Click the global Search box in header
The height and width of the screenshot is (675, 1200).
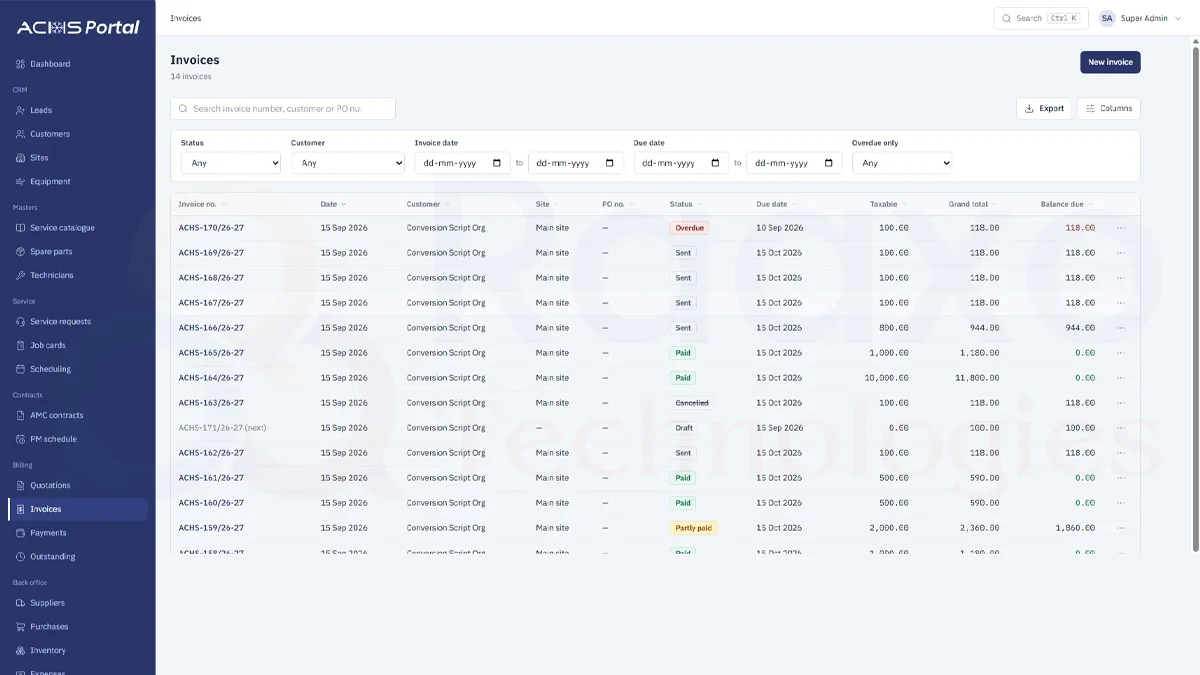1041,18
